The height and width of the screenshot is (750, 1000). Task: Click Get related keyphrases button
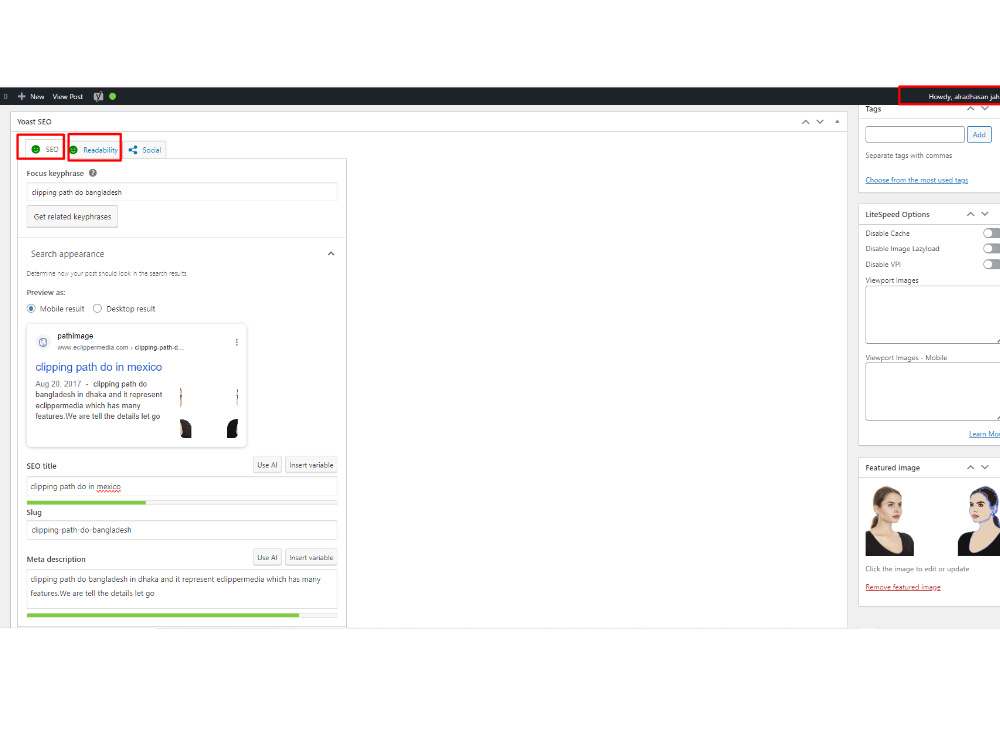72,217
